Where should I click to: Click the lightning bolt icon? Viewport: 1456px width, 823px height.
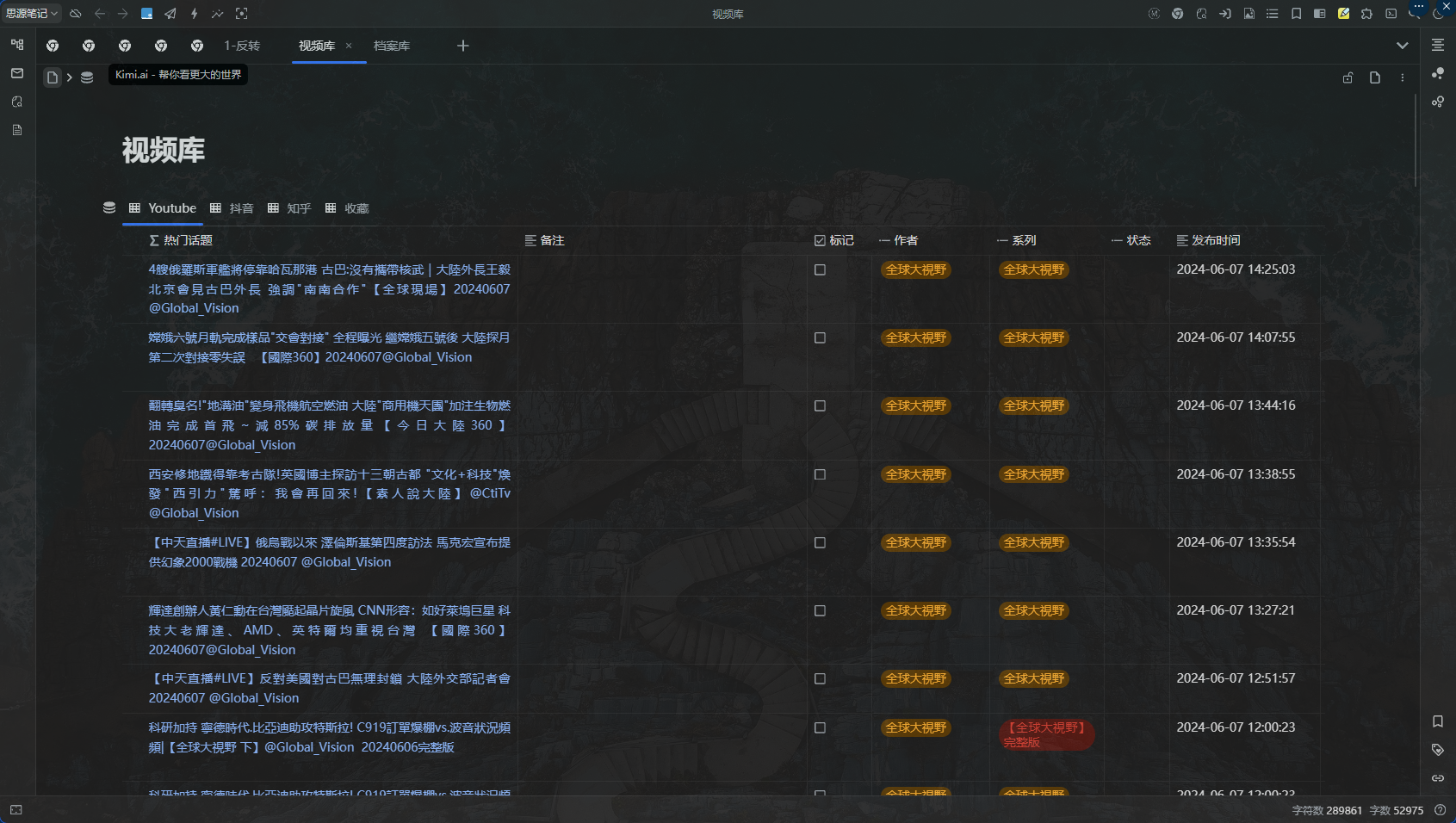pos(195,14)
